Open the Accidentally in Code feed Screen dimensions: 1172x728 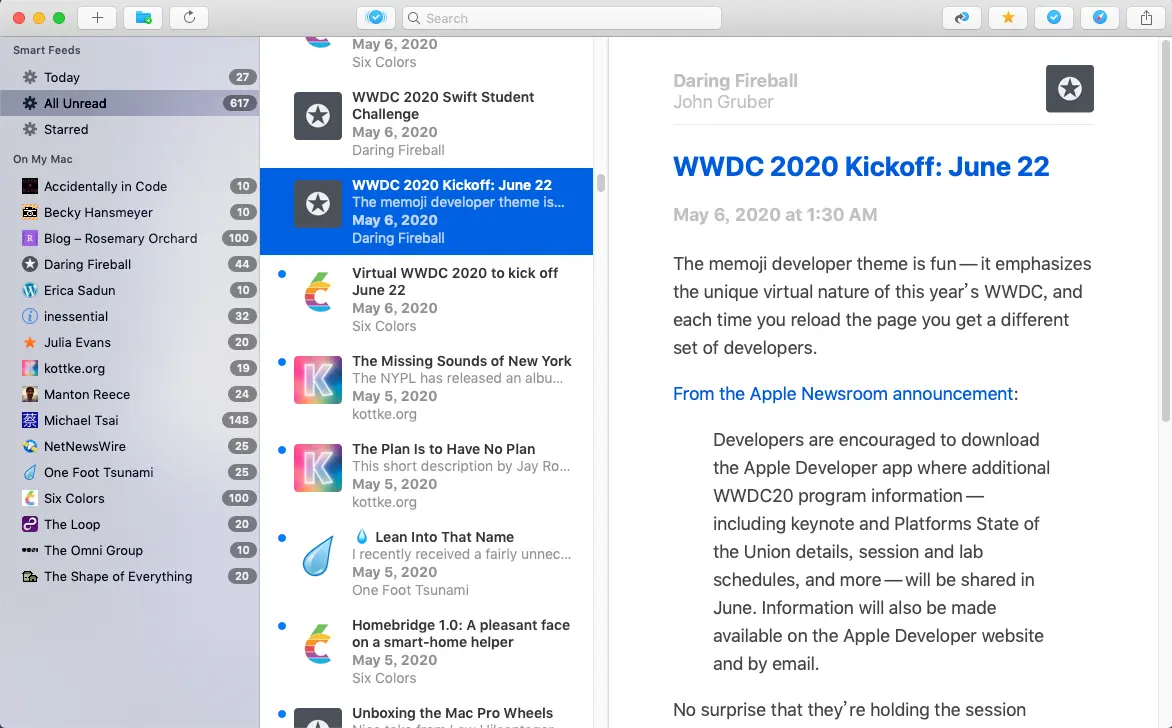pos(130,186)
